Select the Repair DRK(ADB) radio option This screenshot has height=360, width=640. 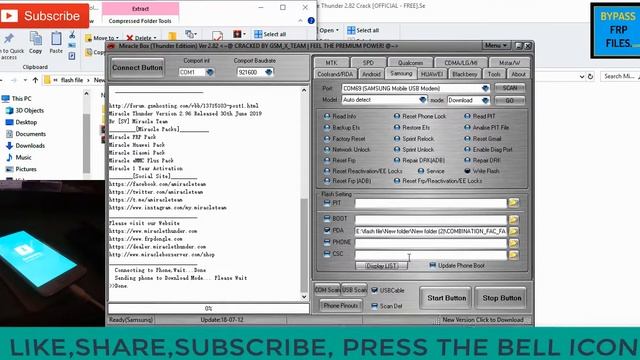click(x=419, y=160)
